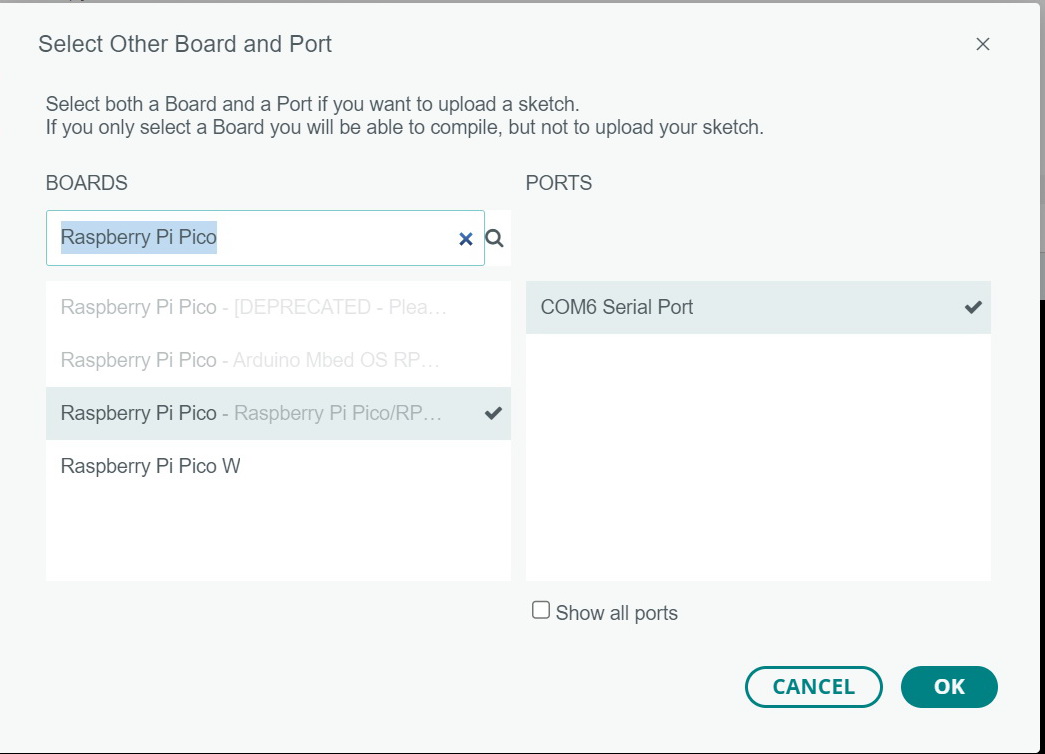This screenshot has height=754, width=1045.
Task: Pick the Raspberry Pi Pico W board
Action: (x=279, y=466)
